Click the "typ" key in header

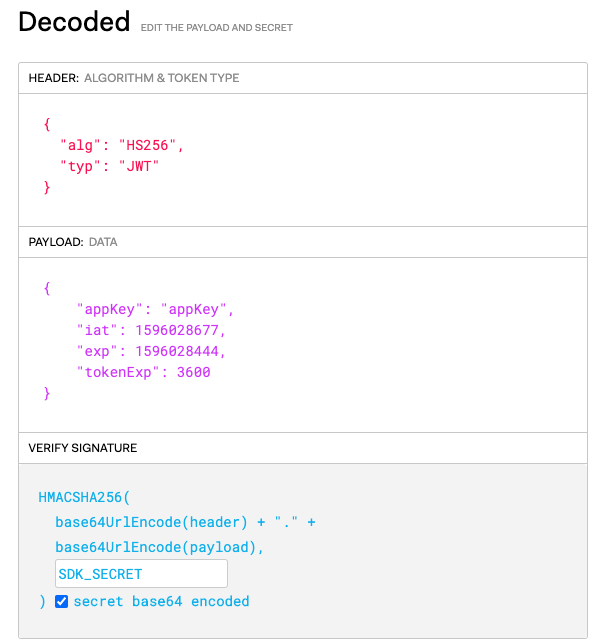point(79,166)
